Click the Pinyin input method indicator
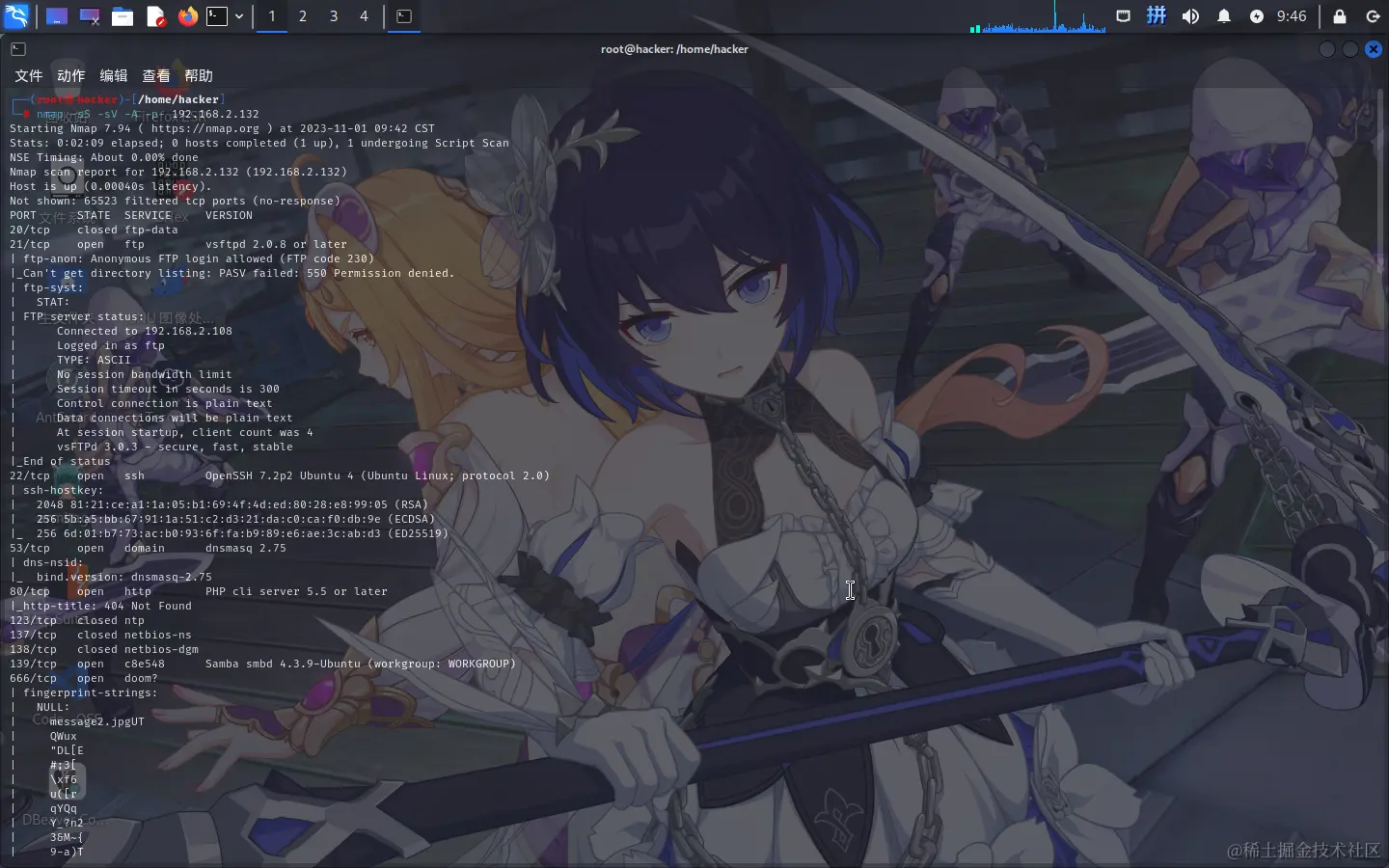The width and height of the screenshot is (1389, 868). tap(1157, 16)
